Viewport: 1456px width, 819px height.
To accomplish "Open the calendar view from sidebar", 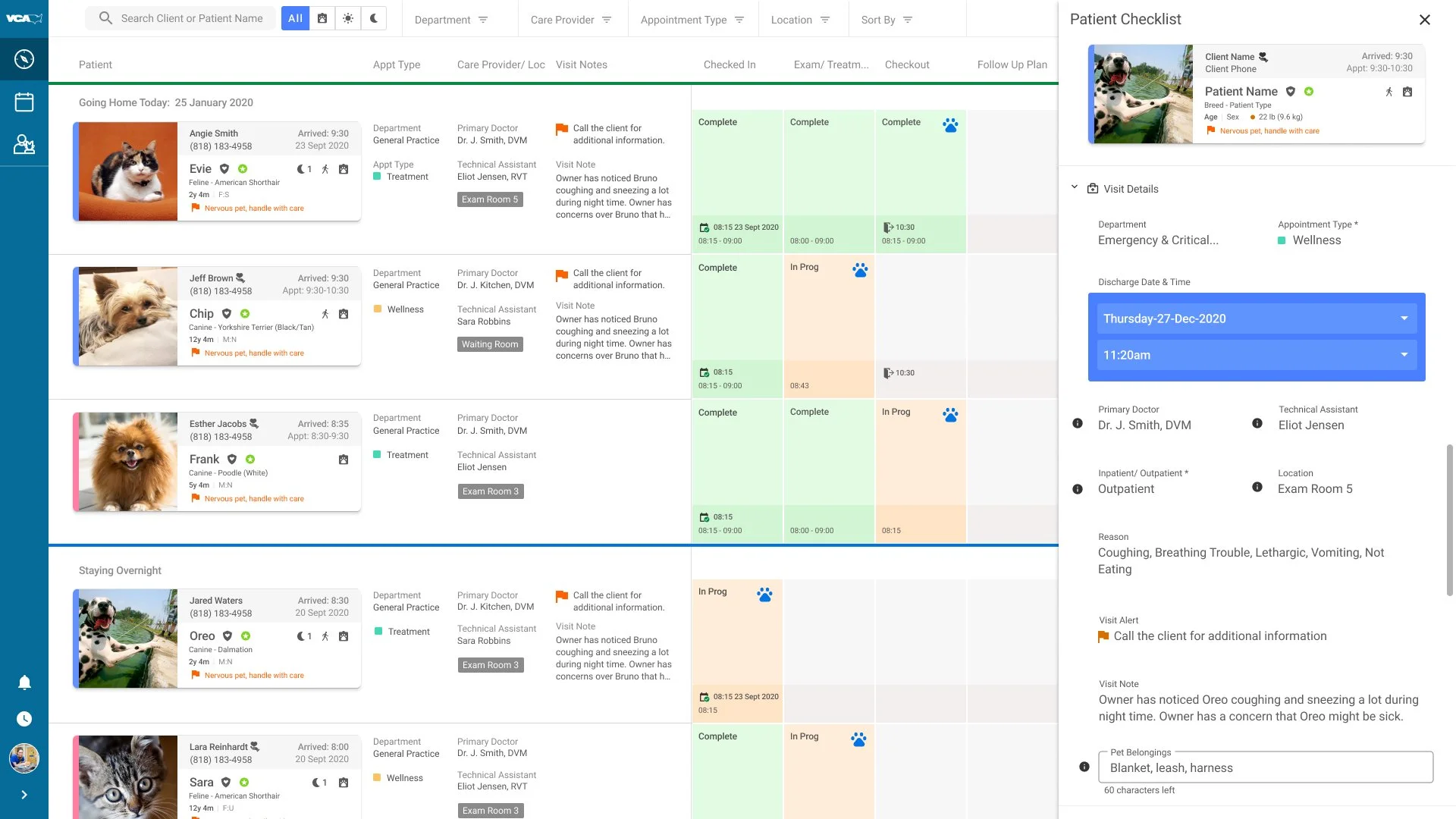I will click(x=24, y=102).
